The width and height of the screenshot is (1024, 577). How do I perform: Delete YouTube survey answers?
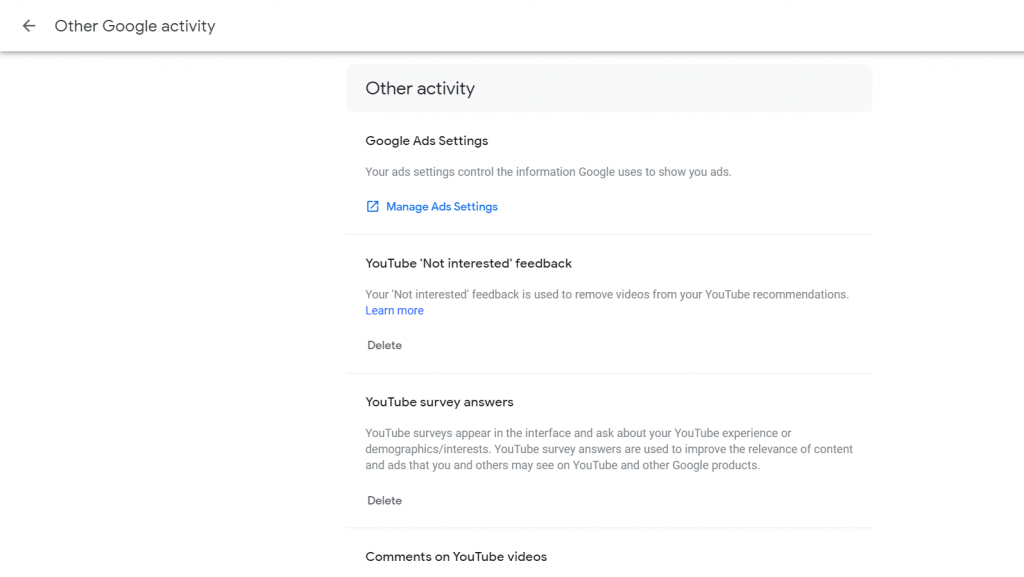tap(384, 500)
